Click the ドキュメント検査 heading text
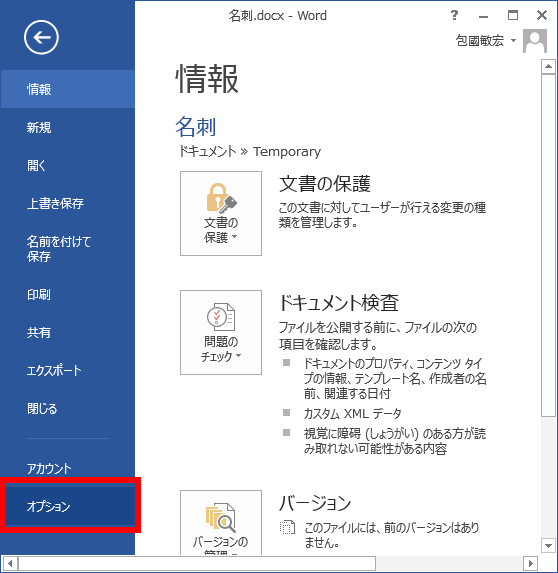This screenshot has width=558, height=573. (339, 302)
